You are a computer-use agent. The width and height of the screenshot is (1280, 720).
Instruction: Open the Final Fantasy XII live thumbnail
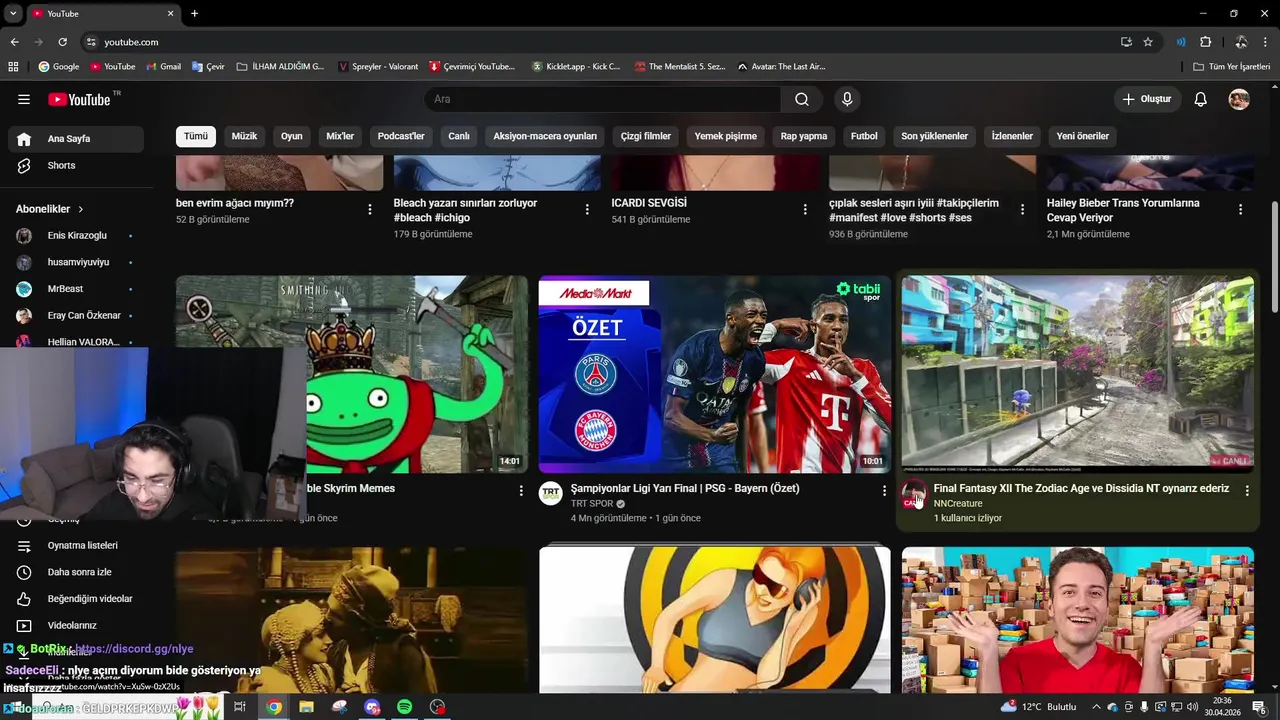coord(1077,375)
